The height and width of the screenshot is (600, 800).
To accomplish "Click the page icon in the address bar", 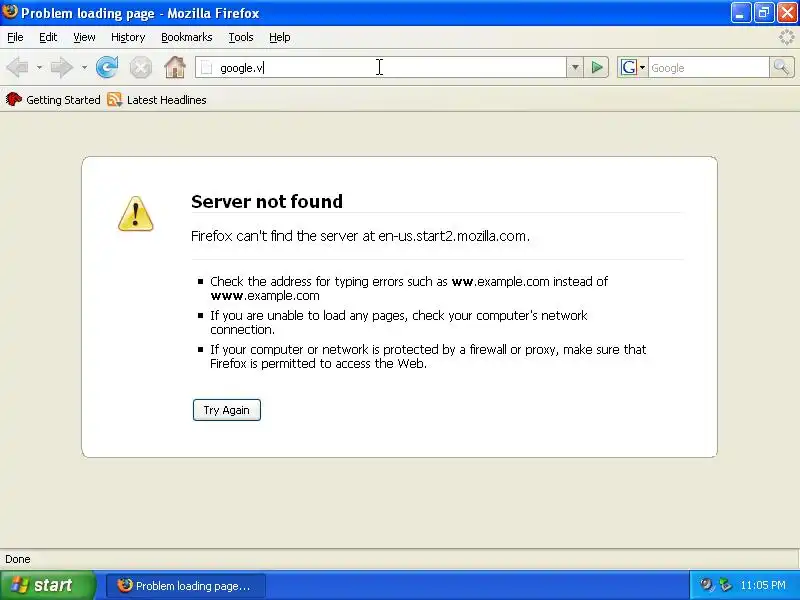I will point(206,67).
